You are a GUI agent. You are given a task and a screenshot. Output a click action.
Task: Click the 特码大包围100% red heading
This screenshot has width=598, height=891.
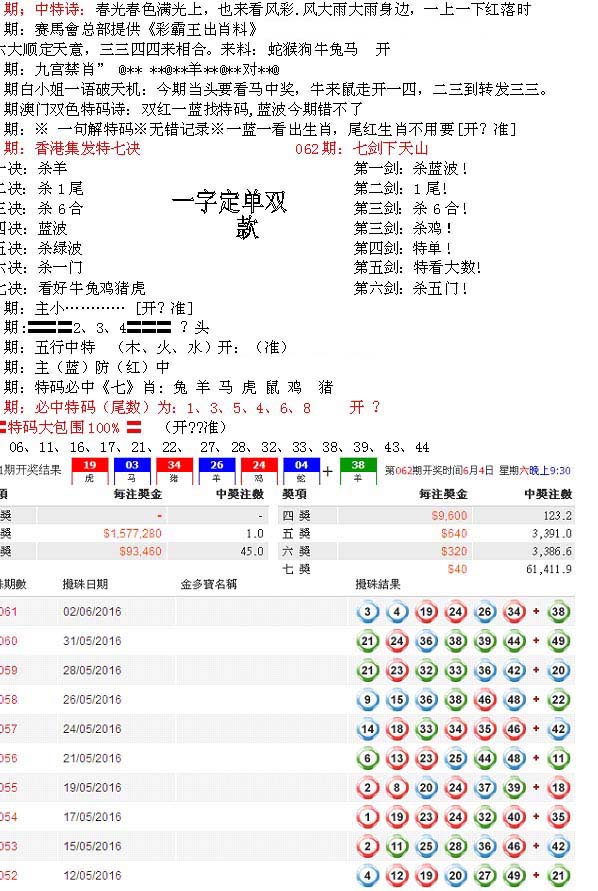coord(64,427)
